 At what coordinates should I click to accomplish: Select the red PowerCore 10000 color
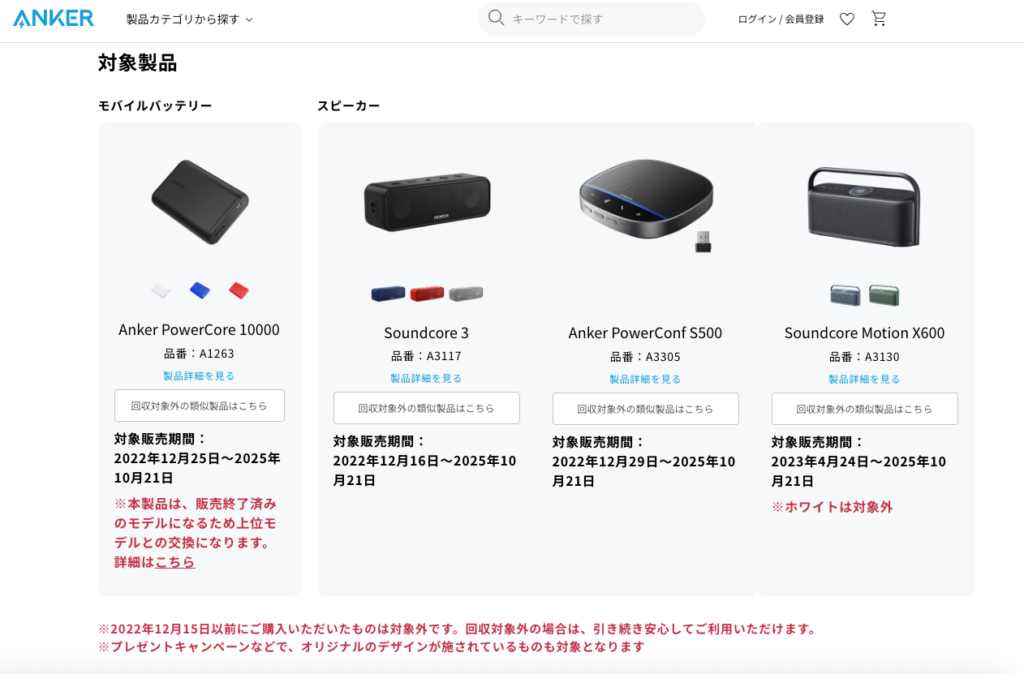click(x=239, y=290)
